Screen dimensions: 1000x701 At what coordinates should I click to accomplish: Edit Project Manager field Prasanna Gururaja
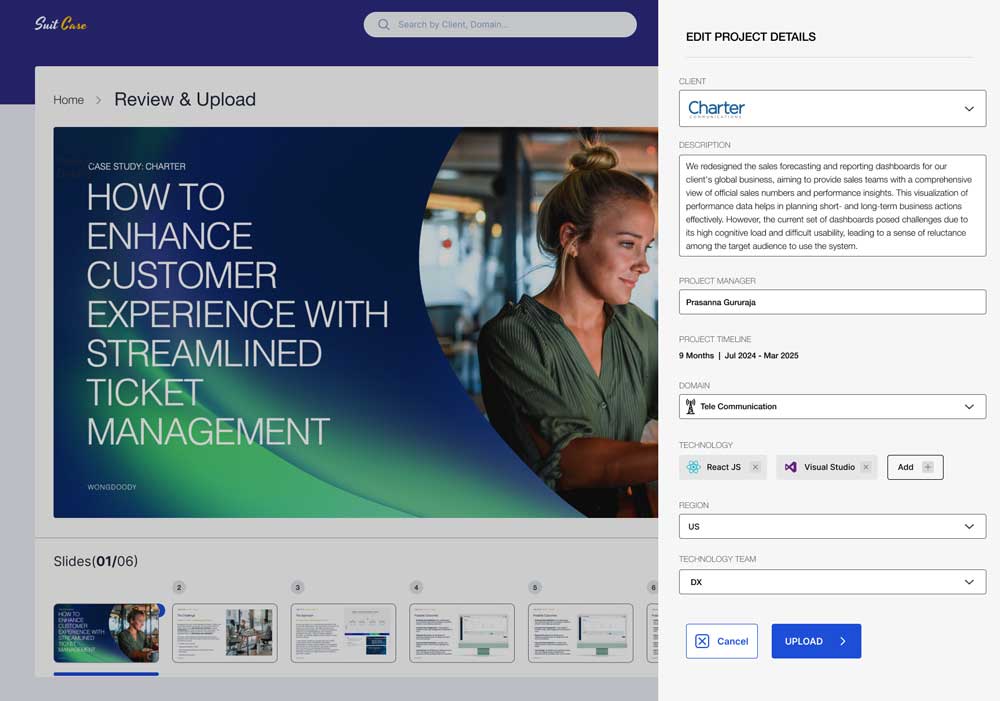pos(832,302)
